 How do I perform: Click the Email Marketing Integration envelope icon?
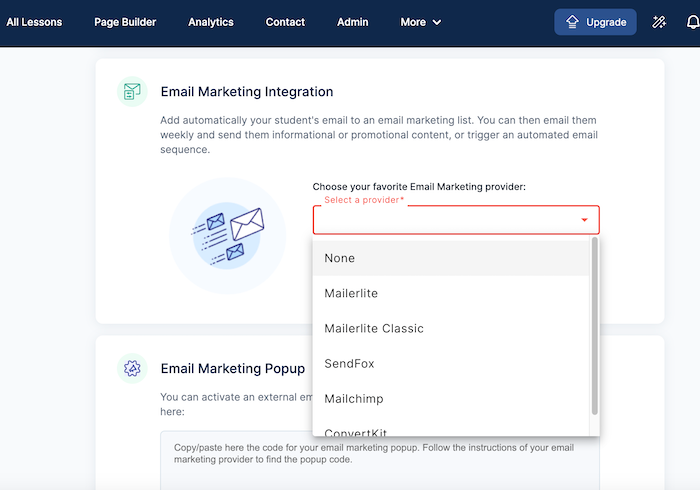[x=132, y=91]
